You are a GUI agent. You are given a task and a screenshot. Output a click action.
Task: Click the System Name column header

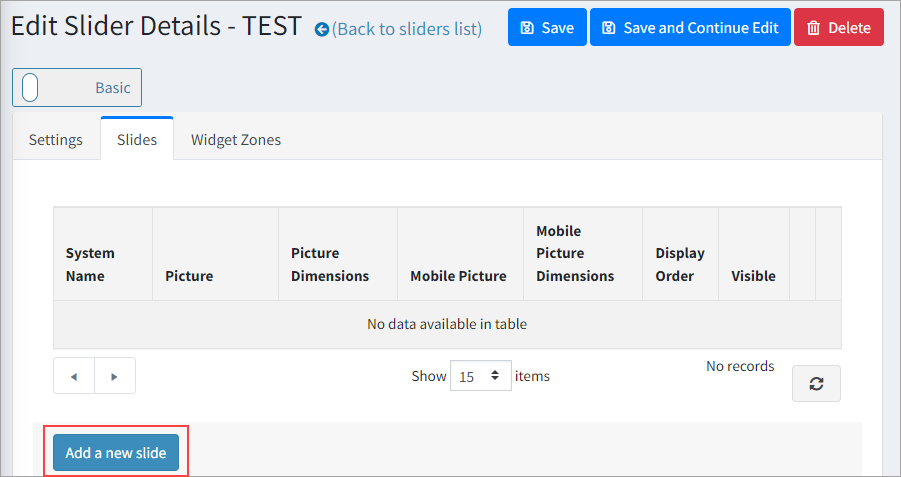point(90,264)
